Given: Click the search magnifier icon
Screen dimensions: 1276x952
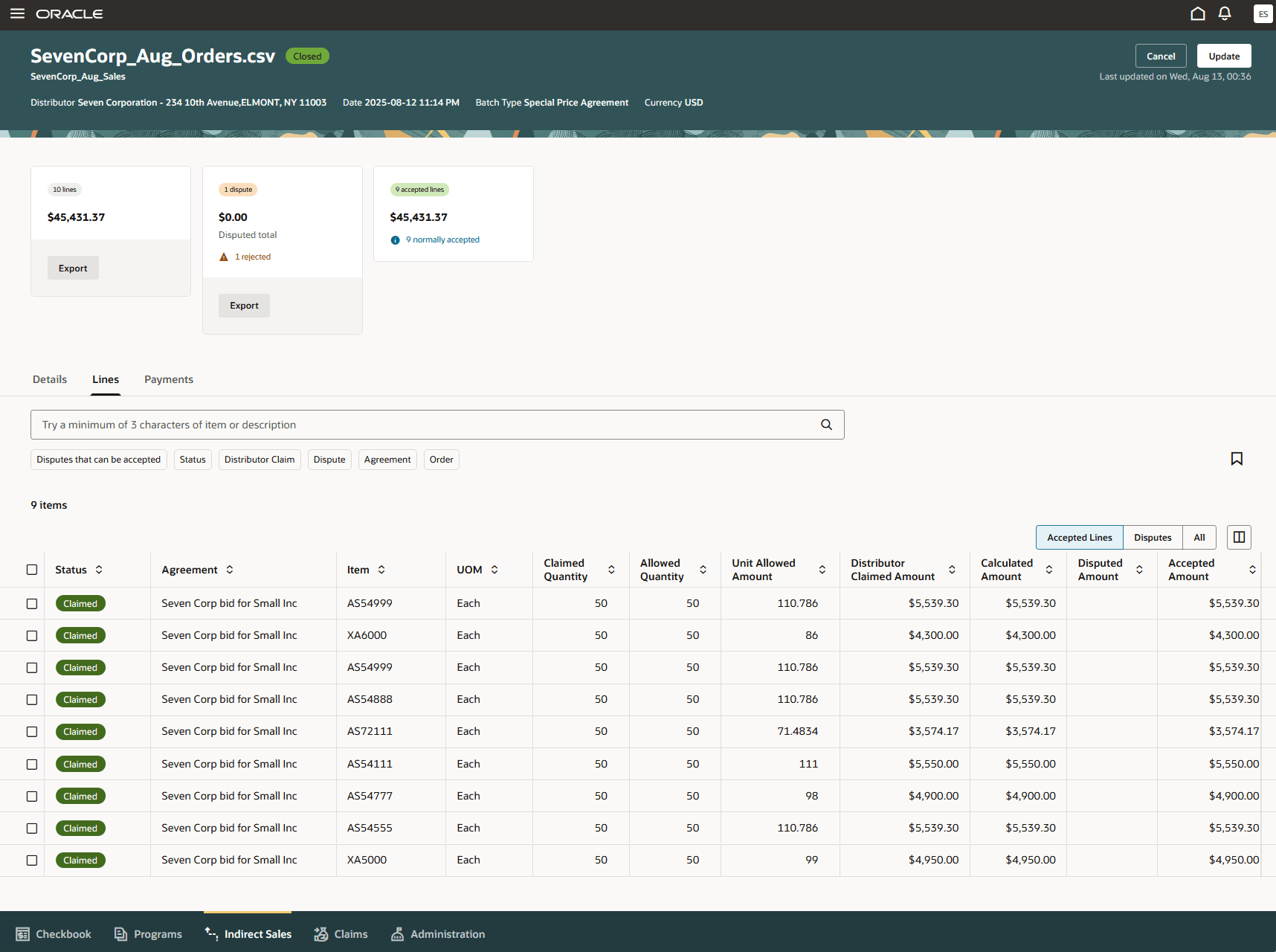Looking at the screenshot, I should click(x=826, y=425).
